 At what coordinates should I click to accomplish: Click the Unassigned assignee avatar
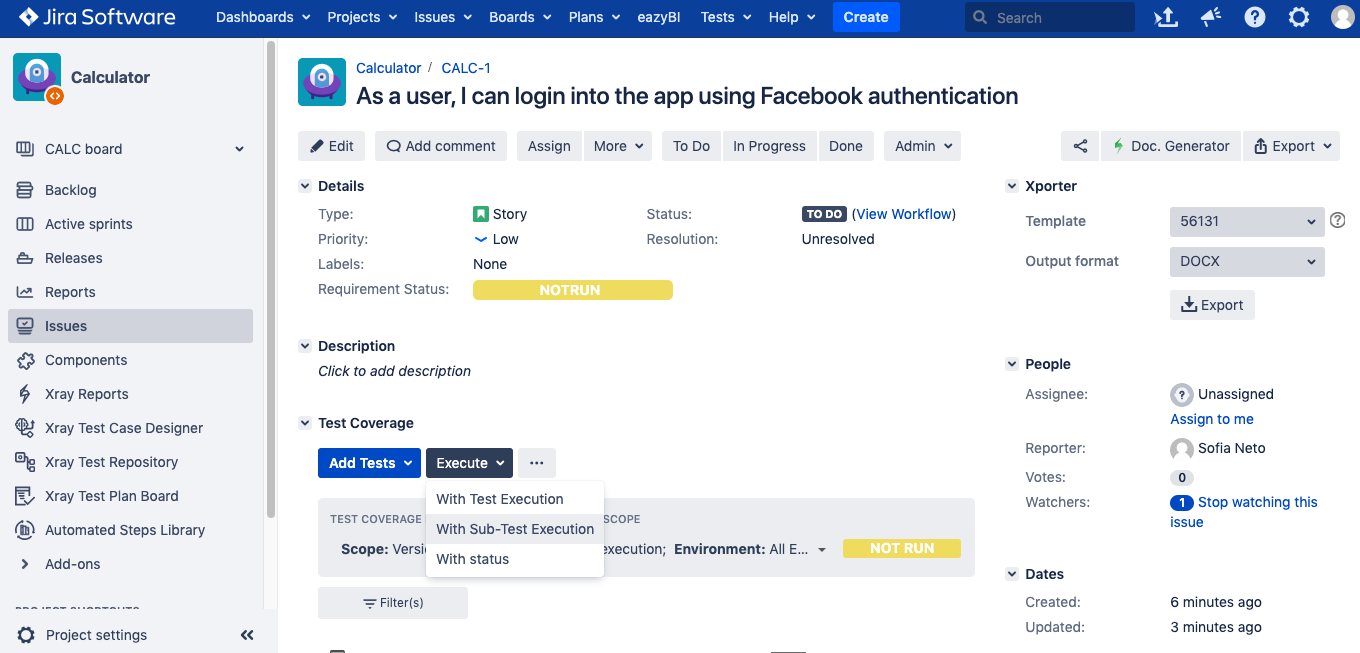[1181, 394]
